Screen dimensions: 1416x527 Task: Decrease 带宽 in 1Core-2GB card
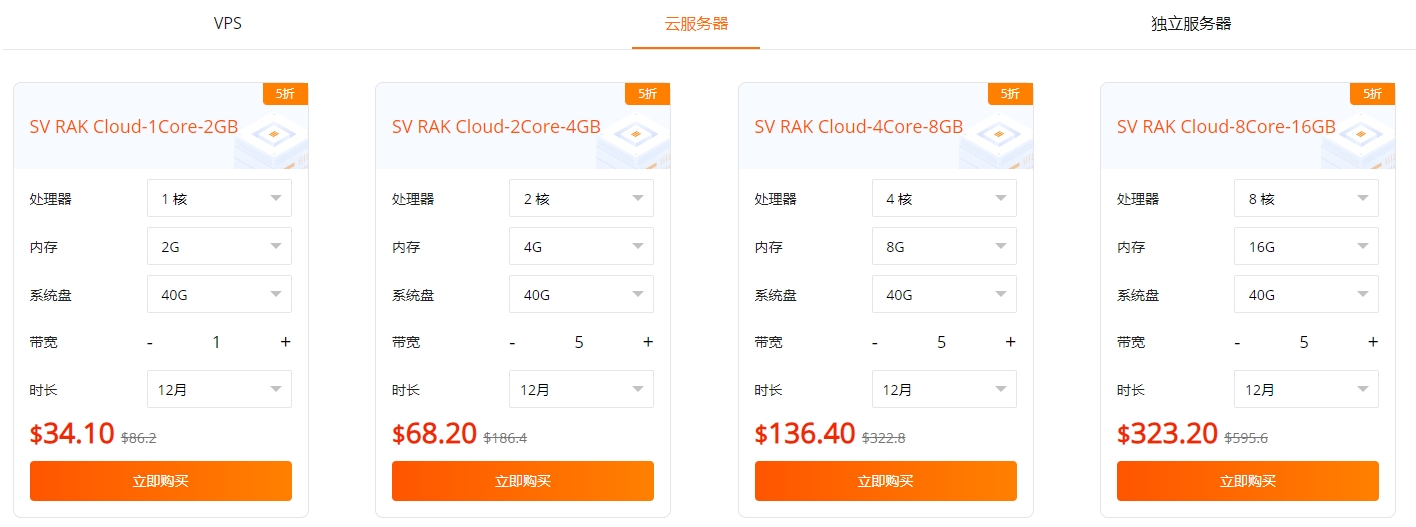(150, 342)
